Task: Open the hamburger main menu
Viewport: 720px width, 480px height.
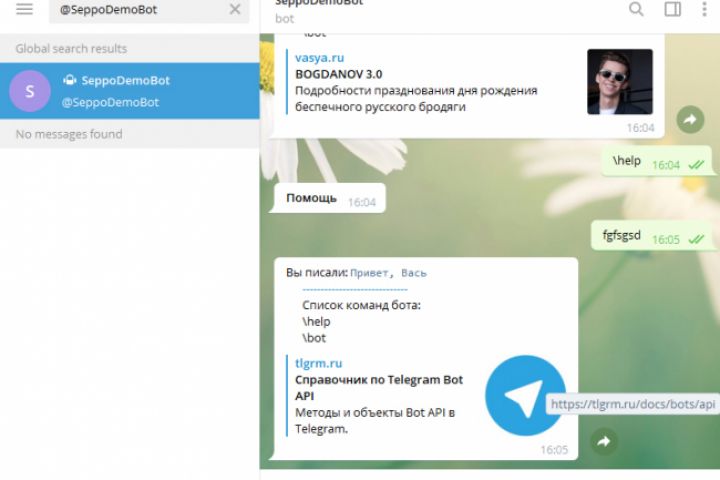Action: pos(24,9)
